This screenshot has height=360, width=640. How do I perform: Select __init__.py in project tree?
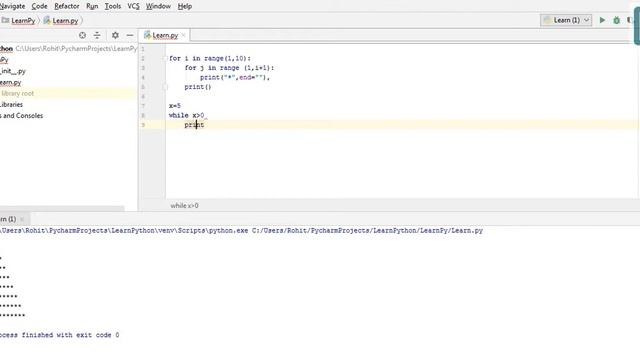(x=13, y=71)
